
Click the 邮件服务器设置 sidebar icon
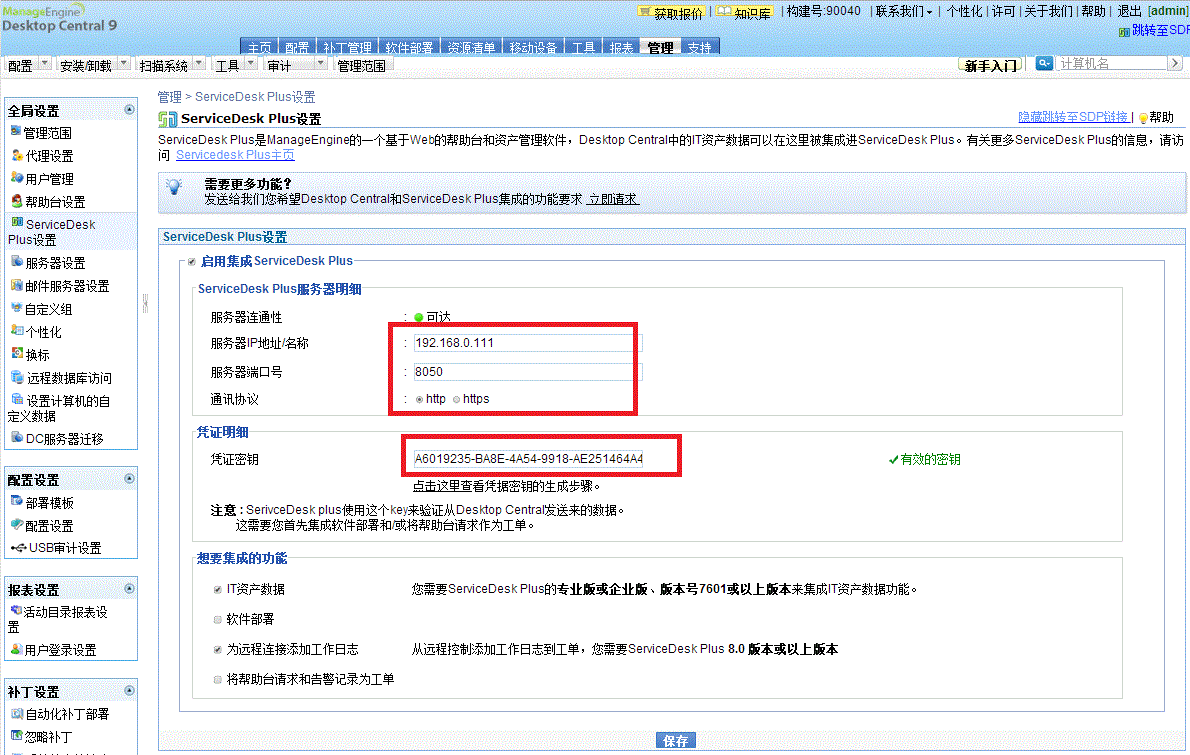pyautogui.click(x=17, y=285)
